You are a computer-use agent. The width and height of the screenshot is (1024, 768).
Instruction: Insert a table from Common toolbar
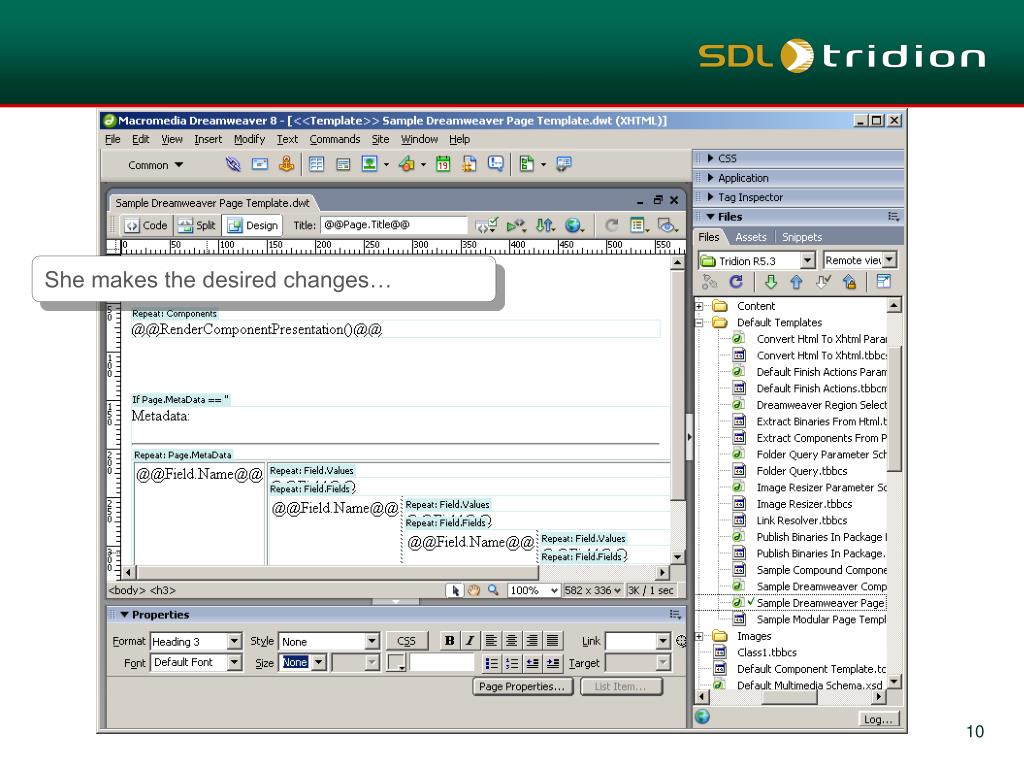(x=317, y=165)
